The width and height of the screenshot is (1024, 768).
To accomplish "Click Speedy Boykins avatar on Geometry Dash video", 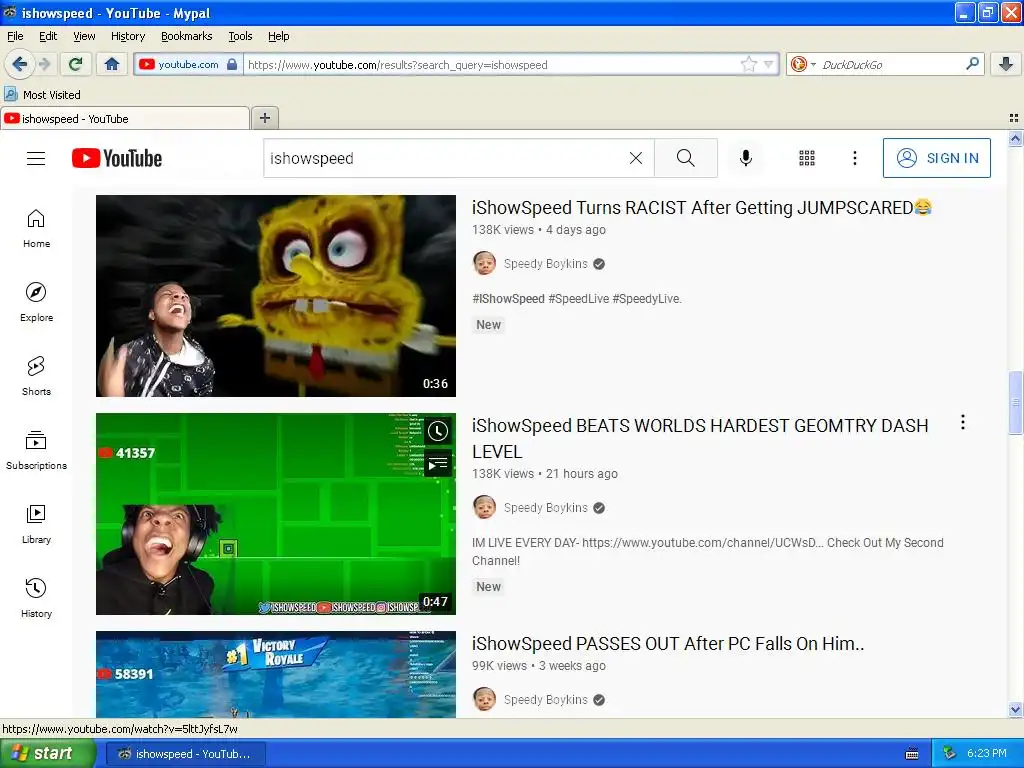I will 485,507.
